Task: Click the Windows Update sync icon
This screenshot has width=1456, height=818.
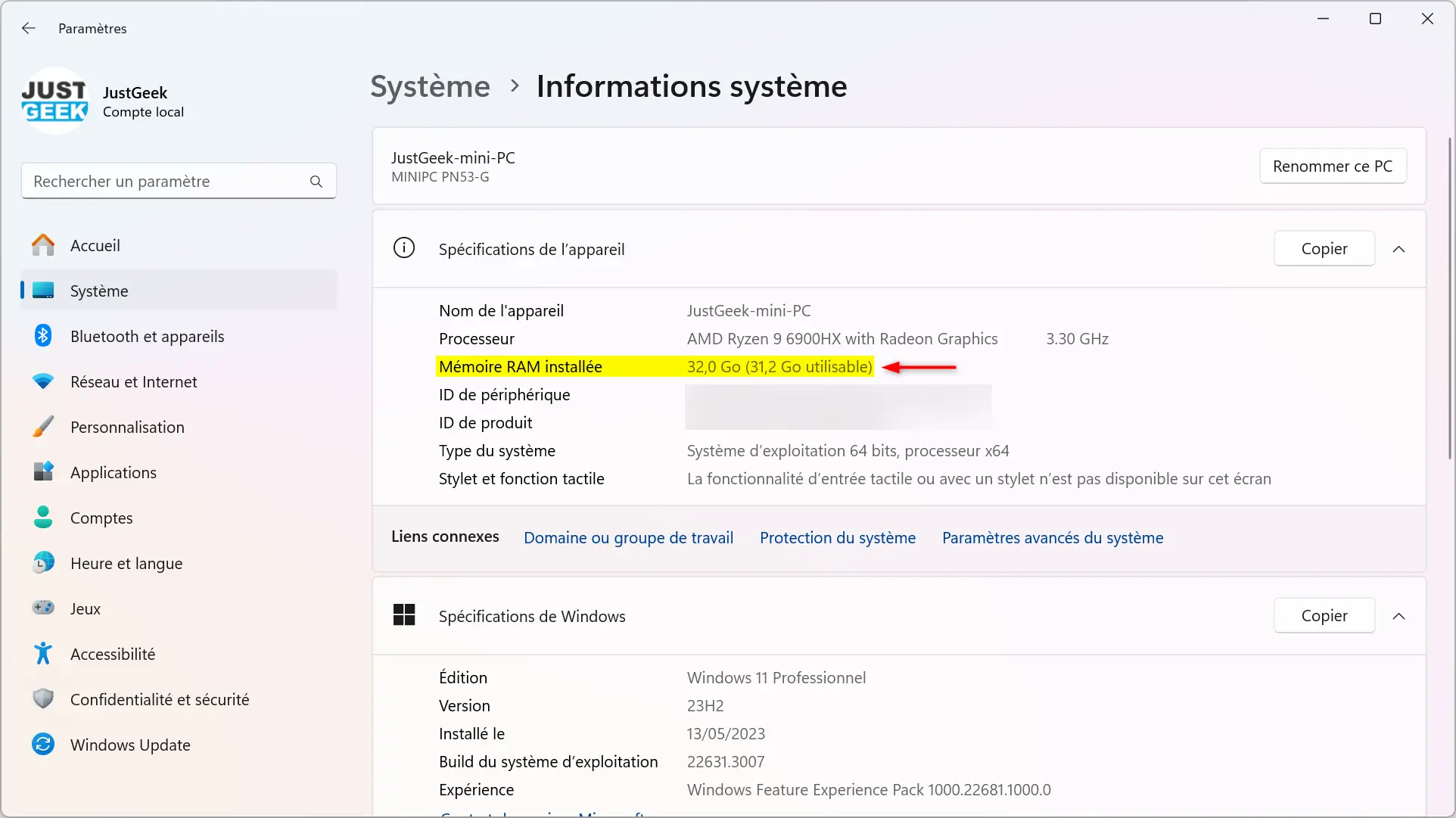Action: click(43, 745)
